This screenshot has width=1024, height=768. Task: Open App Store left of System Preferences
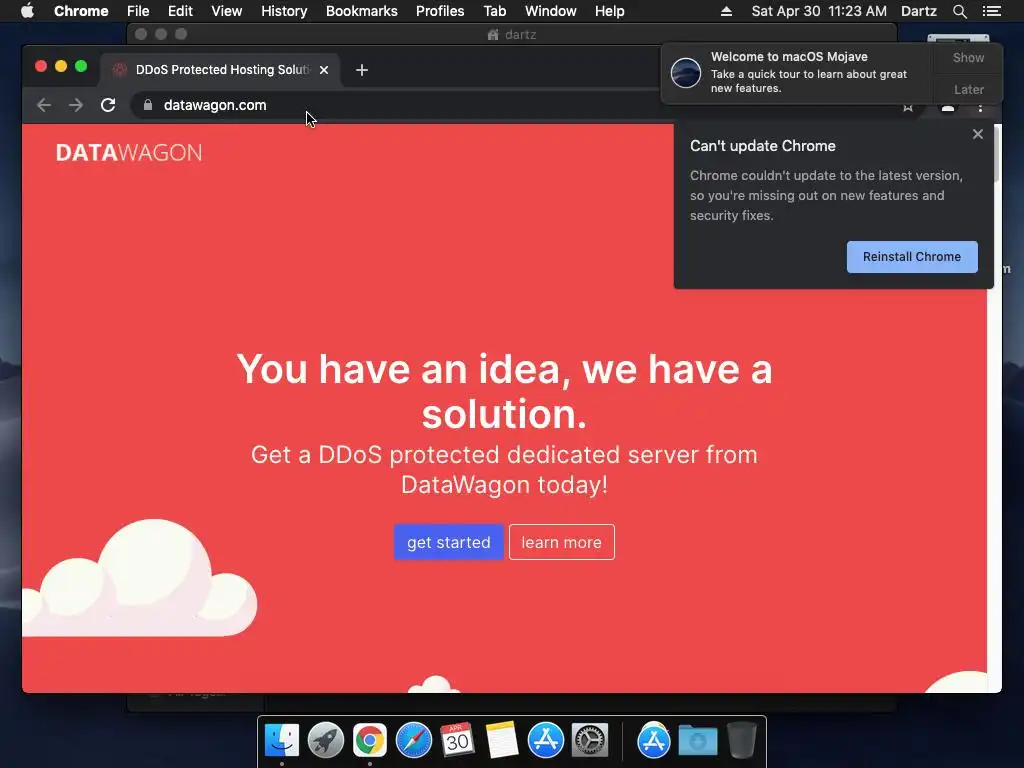pyautogui.click(x=545, y=741)
